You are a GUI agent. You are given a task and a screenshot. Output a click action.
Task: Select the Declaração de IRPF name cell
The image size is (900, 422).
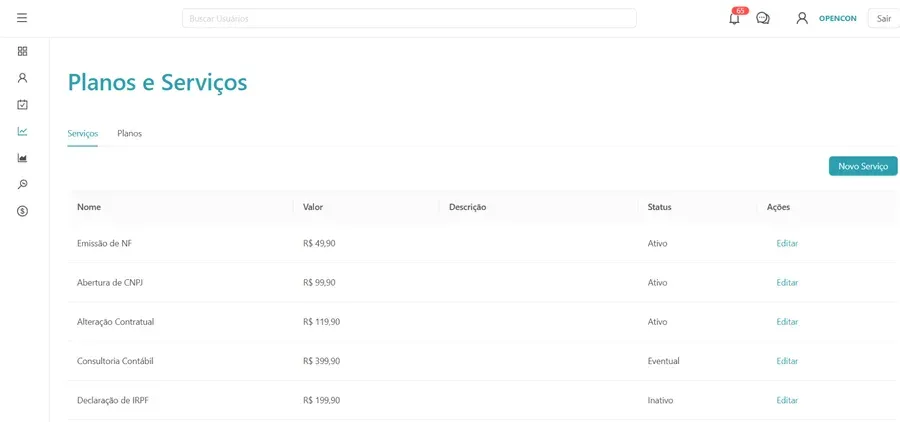112,400
